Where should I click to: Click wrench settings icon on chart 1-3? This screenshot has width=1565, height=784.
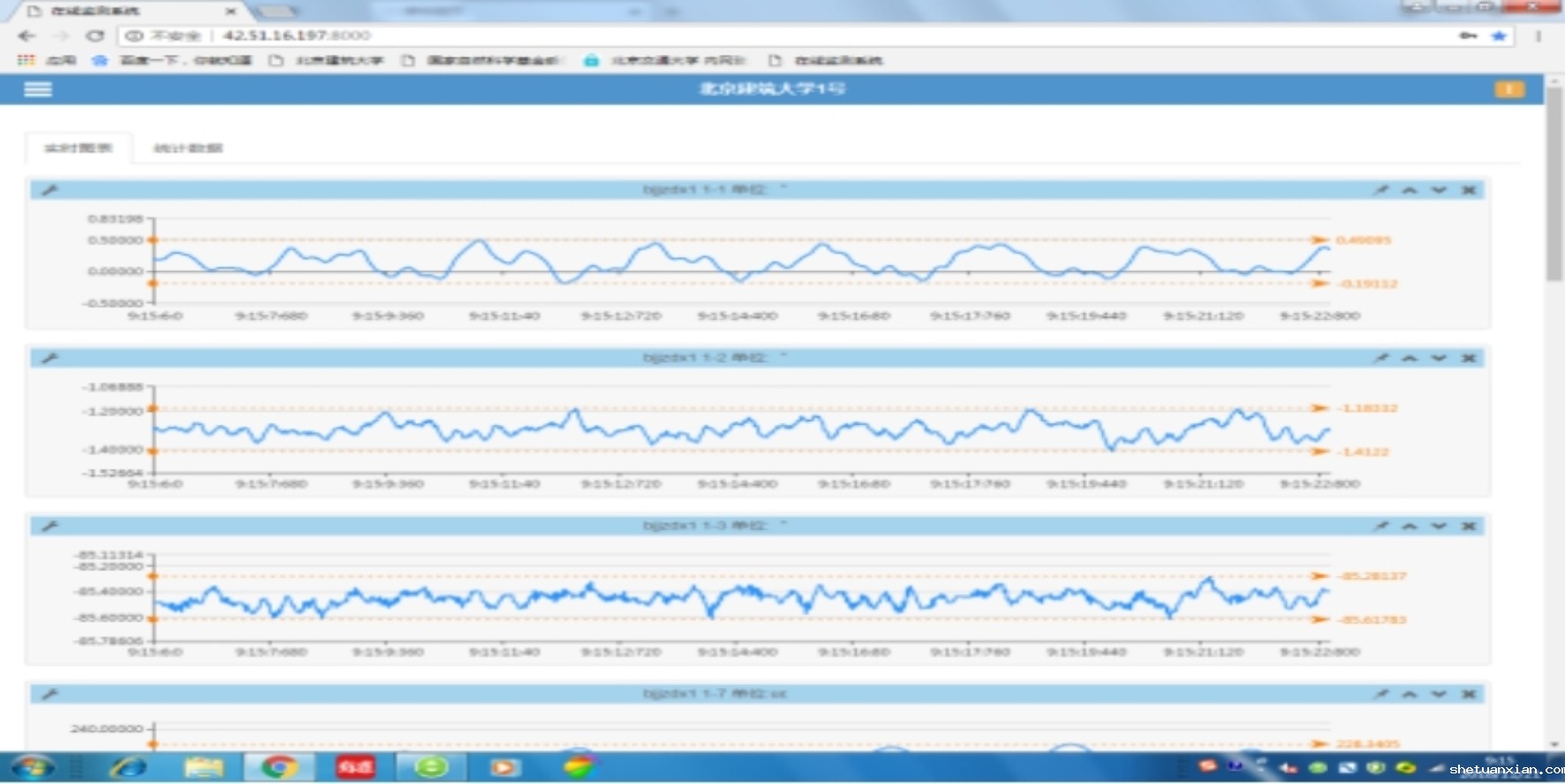click(49, 526)
